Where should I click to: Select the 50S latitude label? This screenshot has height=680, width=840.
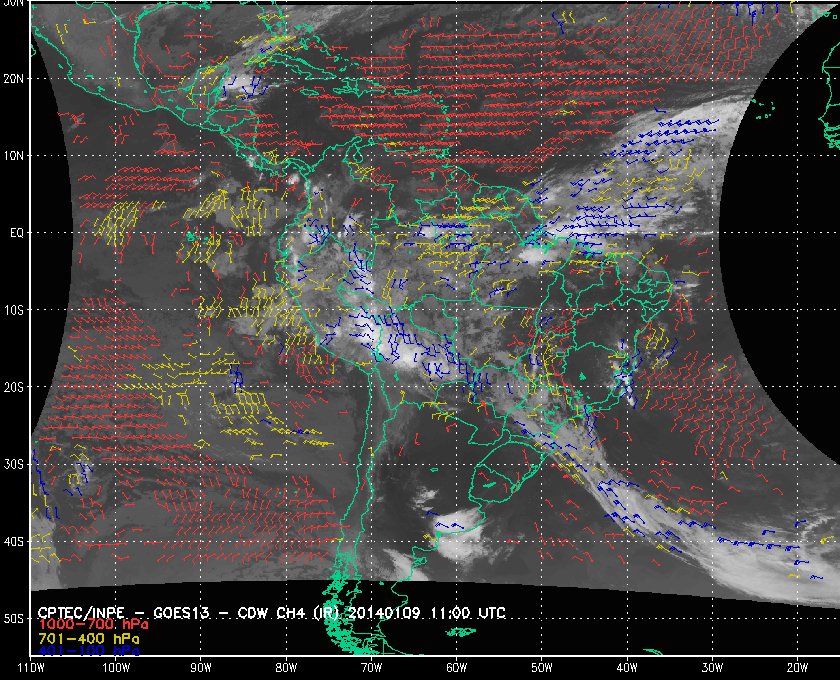point(13,618)
